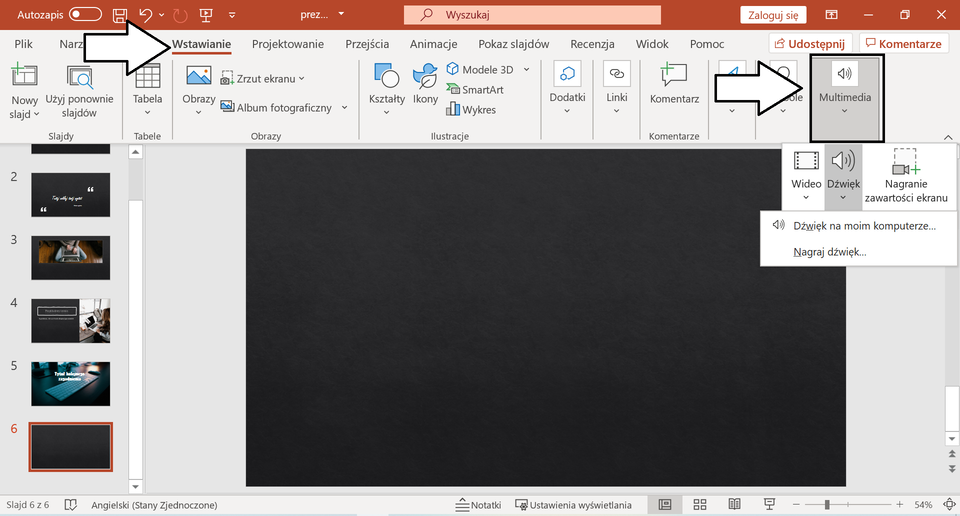Switch to the Projektowanie tab

click(x=288, y=44)
